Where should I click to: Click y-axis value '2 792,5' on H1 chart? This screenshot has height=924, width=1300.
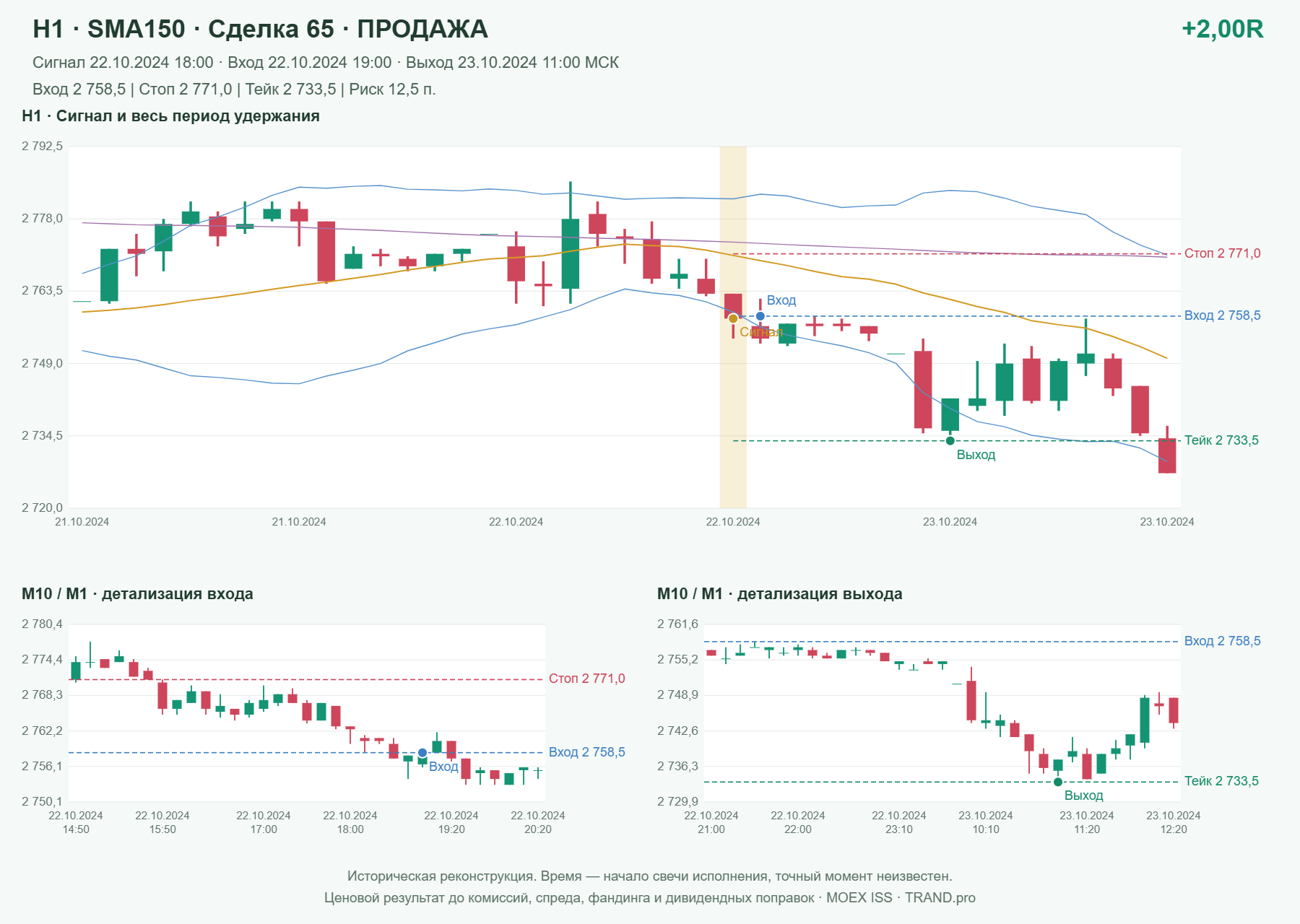pos(42,147)
